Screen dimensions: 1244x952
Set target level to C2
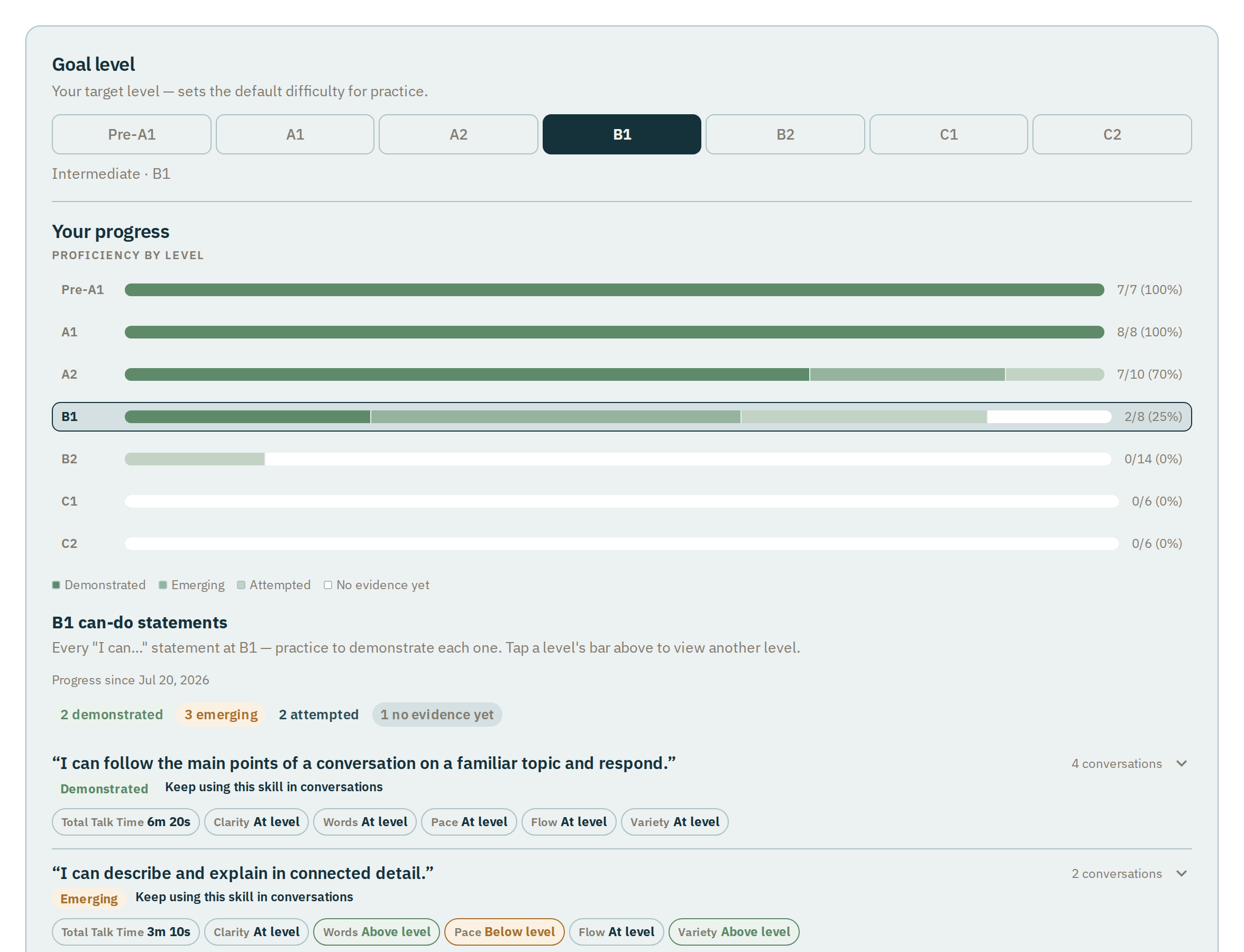[1112, 134]
